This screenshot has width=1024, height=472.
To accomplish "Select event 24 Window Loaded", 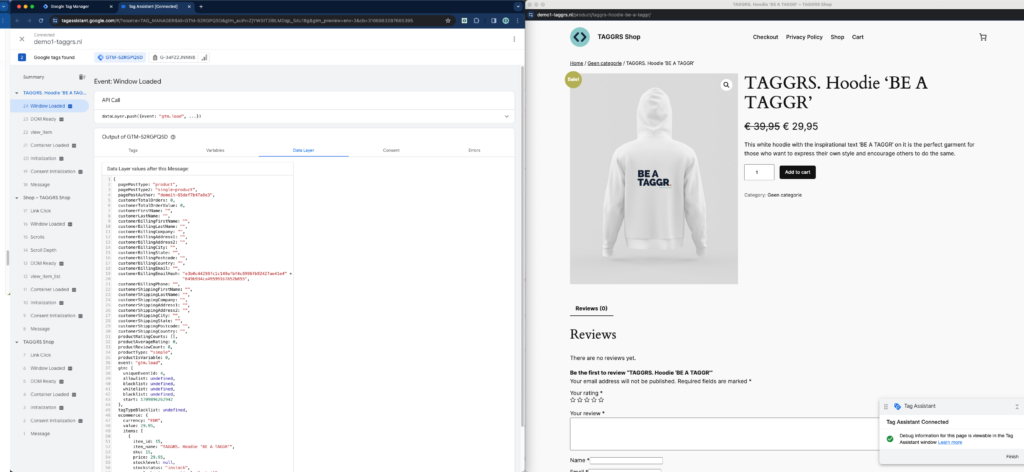I will (48, 106).
